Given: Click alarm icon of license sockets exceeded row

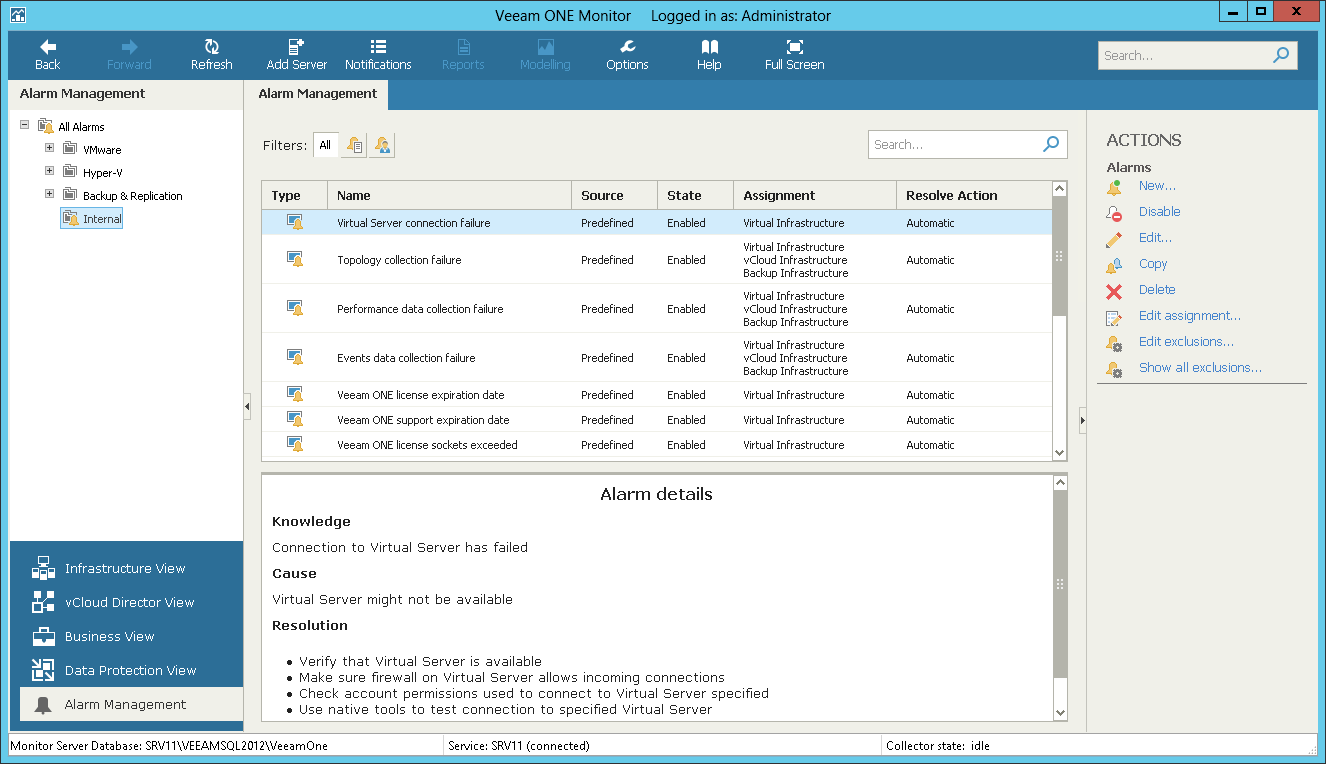Looking at the screenshot, I should coord(295,445).
